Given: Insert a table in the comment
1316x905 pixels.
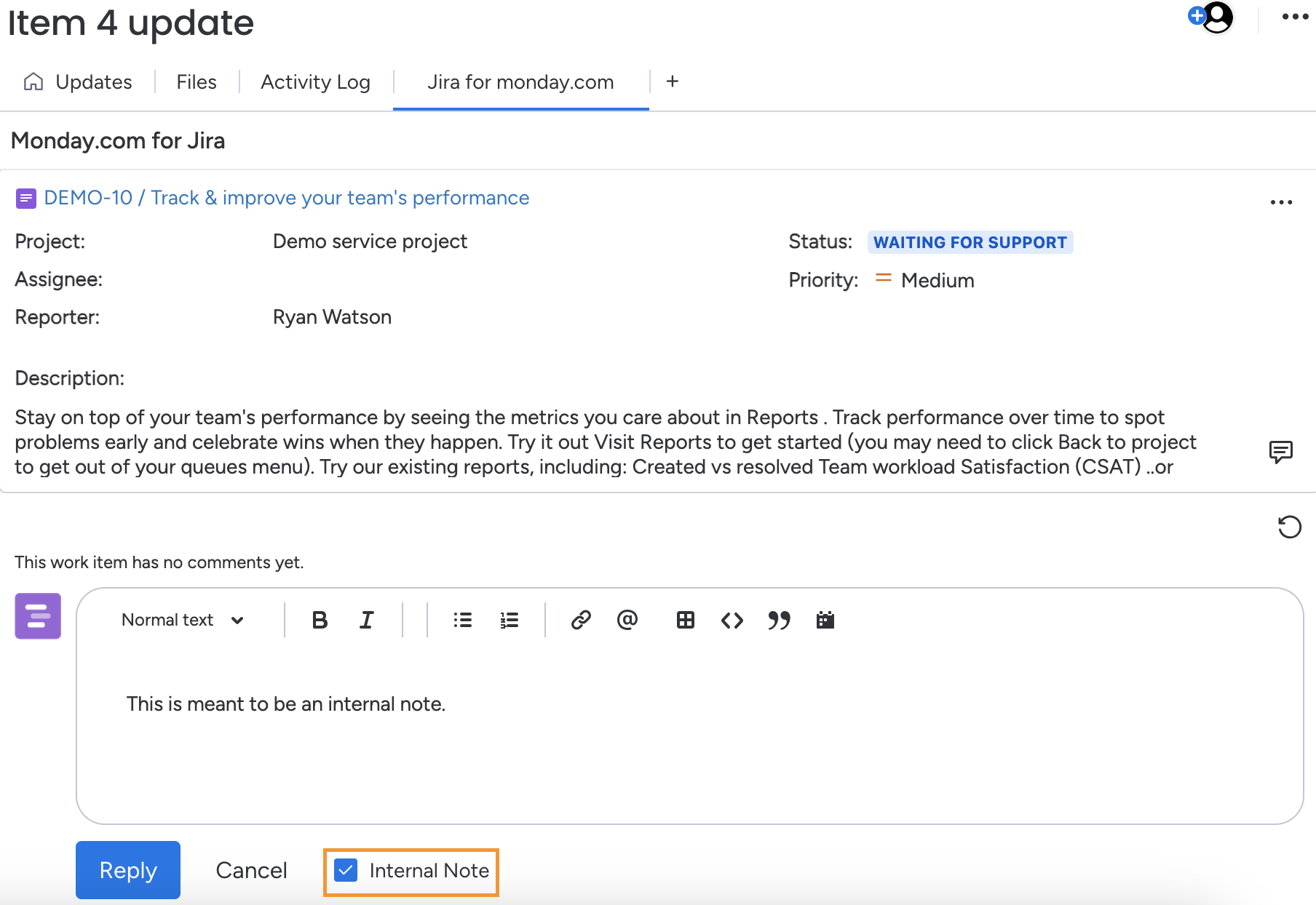Looking at the screenshot, I should click(x=686, y=620).
